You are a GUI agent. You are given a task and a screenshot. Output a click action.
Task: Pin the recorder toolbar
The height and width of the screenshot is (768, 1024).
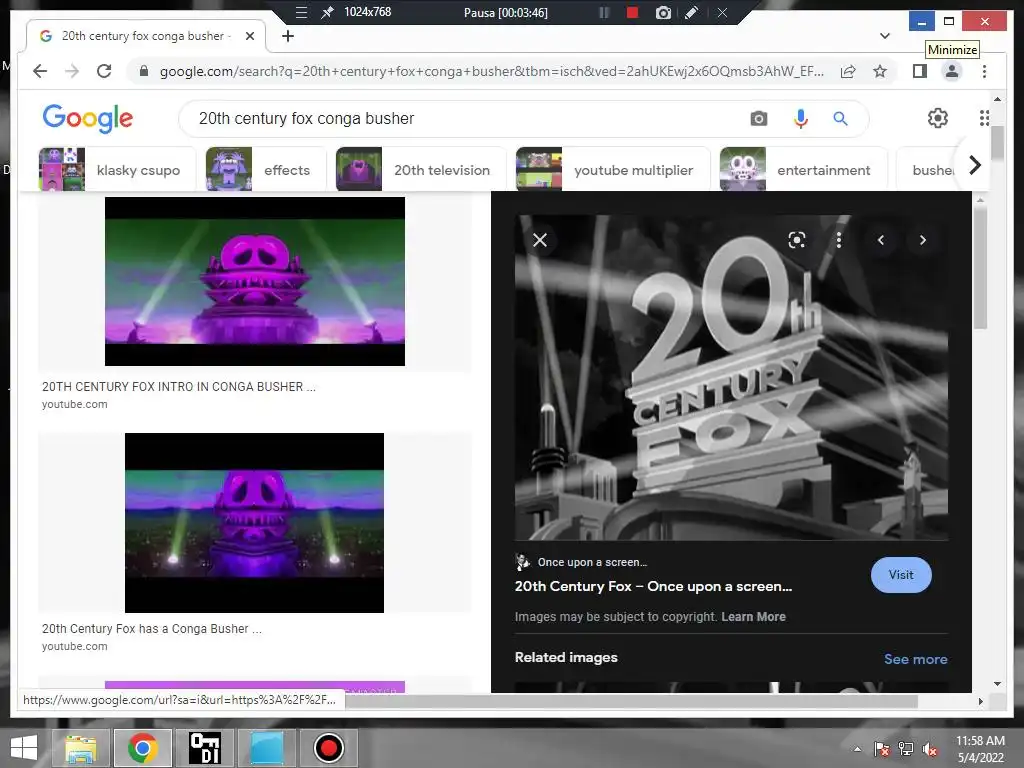[327, 12]
